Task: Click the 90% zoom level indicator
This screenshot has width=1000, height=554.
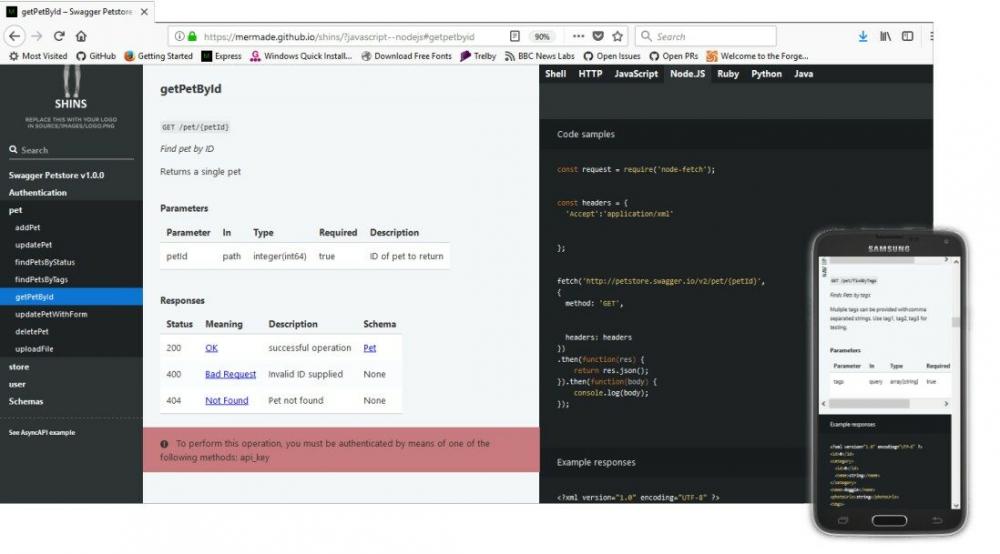Action: pyautogui.click(x=543, y=36)
